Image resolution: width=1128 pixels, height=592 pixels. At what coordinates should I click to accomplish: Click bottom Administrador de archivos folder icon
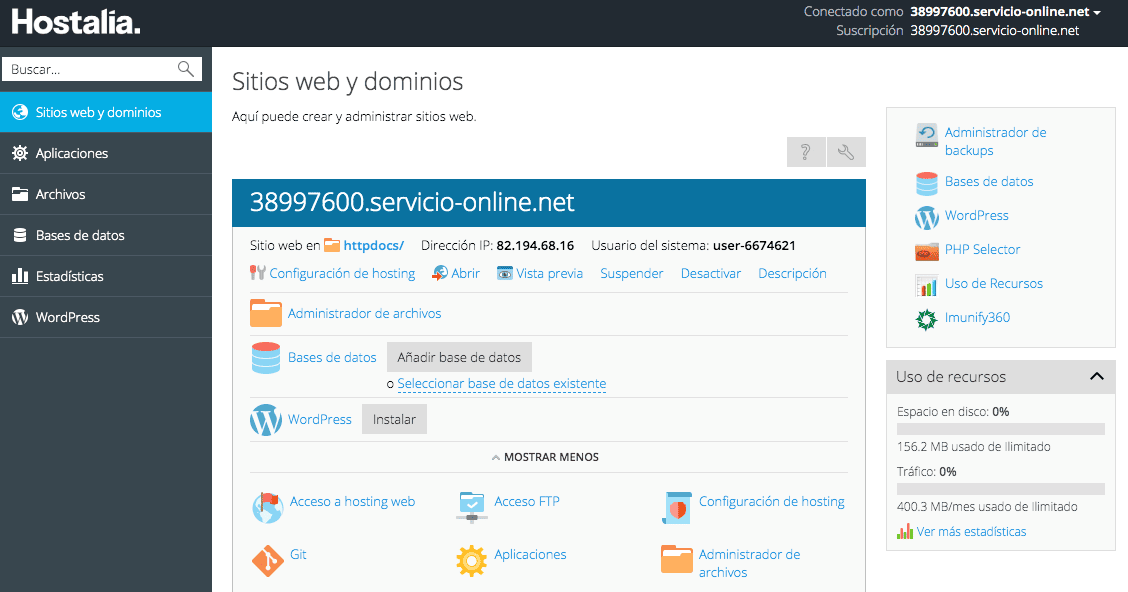[x=676, y=560]
